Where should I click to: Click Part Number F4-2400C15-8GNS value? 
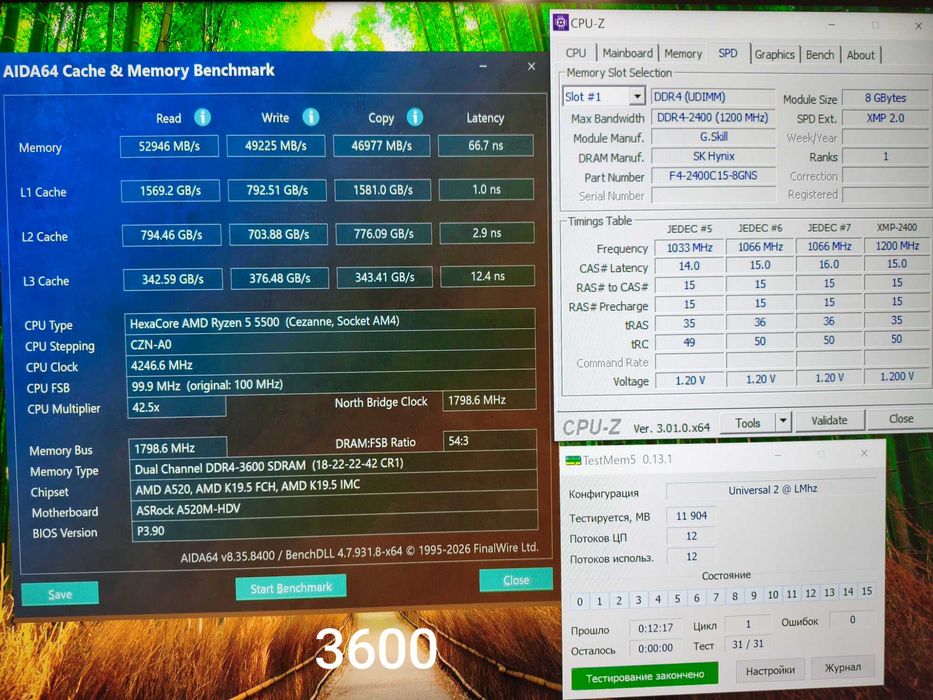tap(713, 176)
